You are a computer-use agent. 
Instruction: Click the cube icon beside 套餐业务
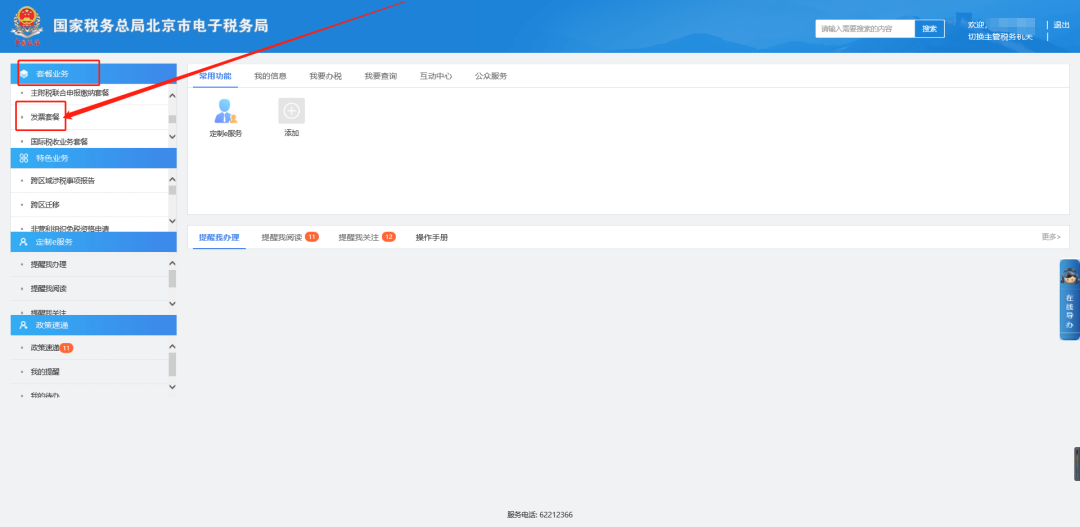23,74
